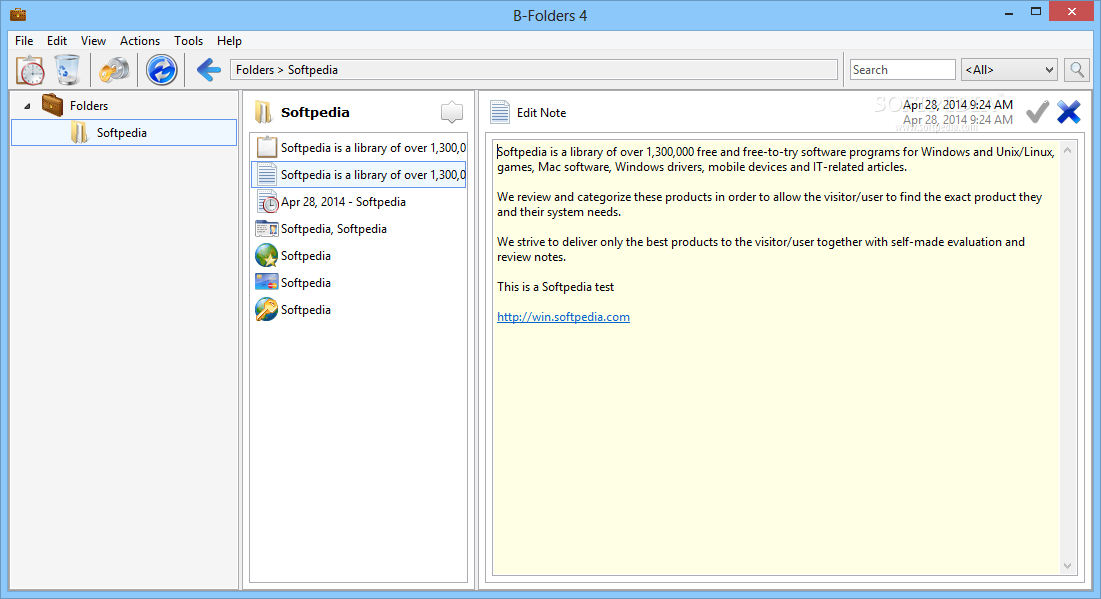Image resolution: width=1101 pixels, height=599 pixels.
Task: Click the Folders briefcase icon in tree
Action: pos(53,105)
